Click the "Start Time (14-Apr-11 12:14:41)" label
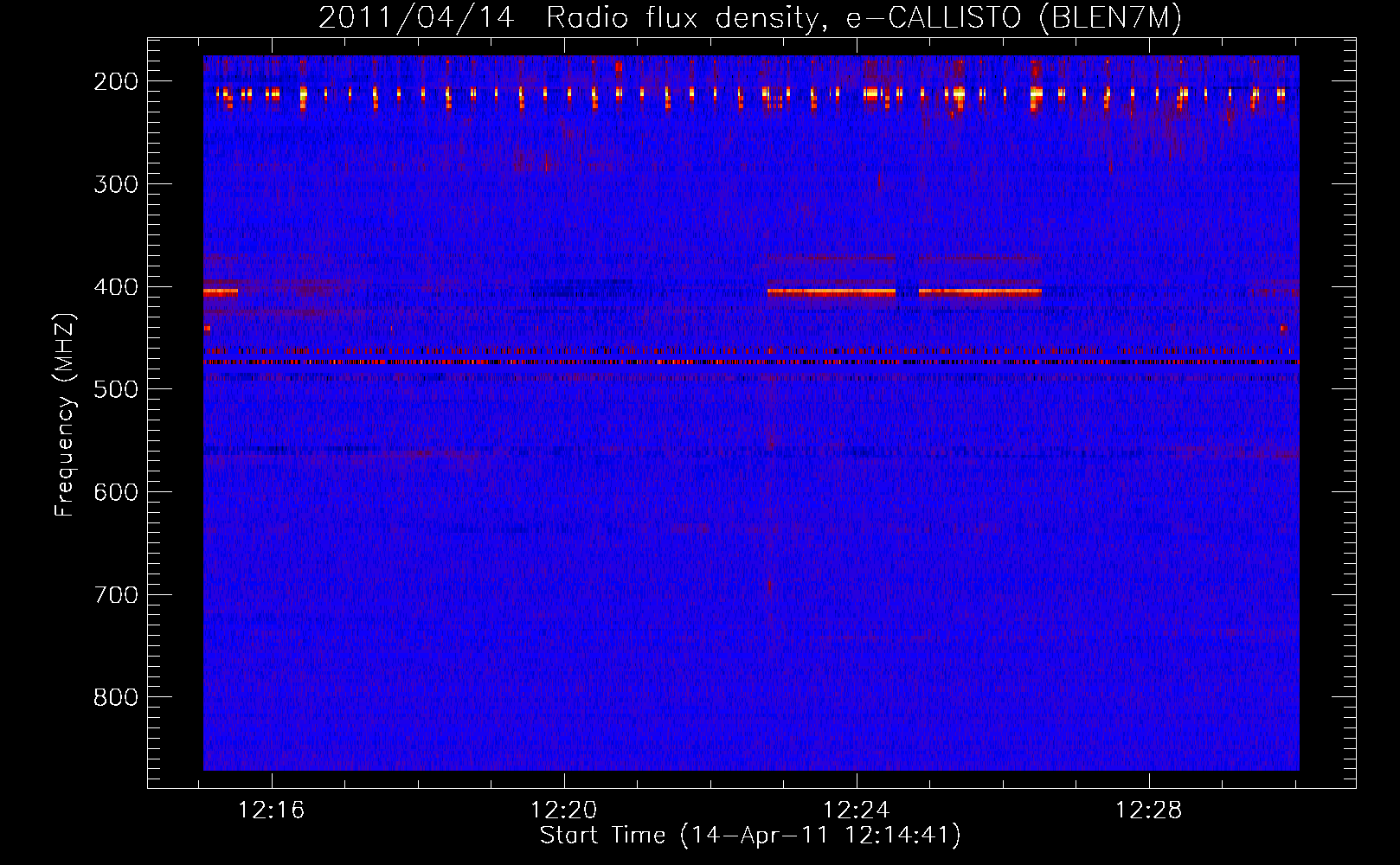The width and height of the screenshot is (1400, 865). [x=750, y=836]
